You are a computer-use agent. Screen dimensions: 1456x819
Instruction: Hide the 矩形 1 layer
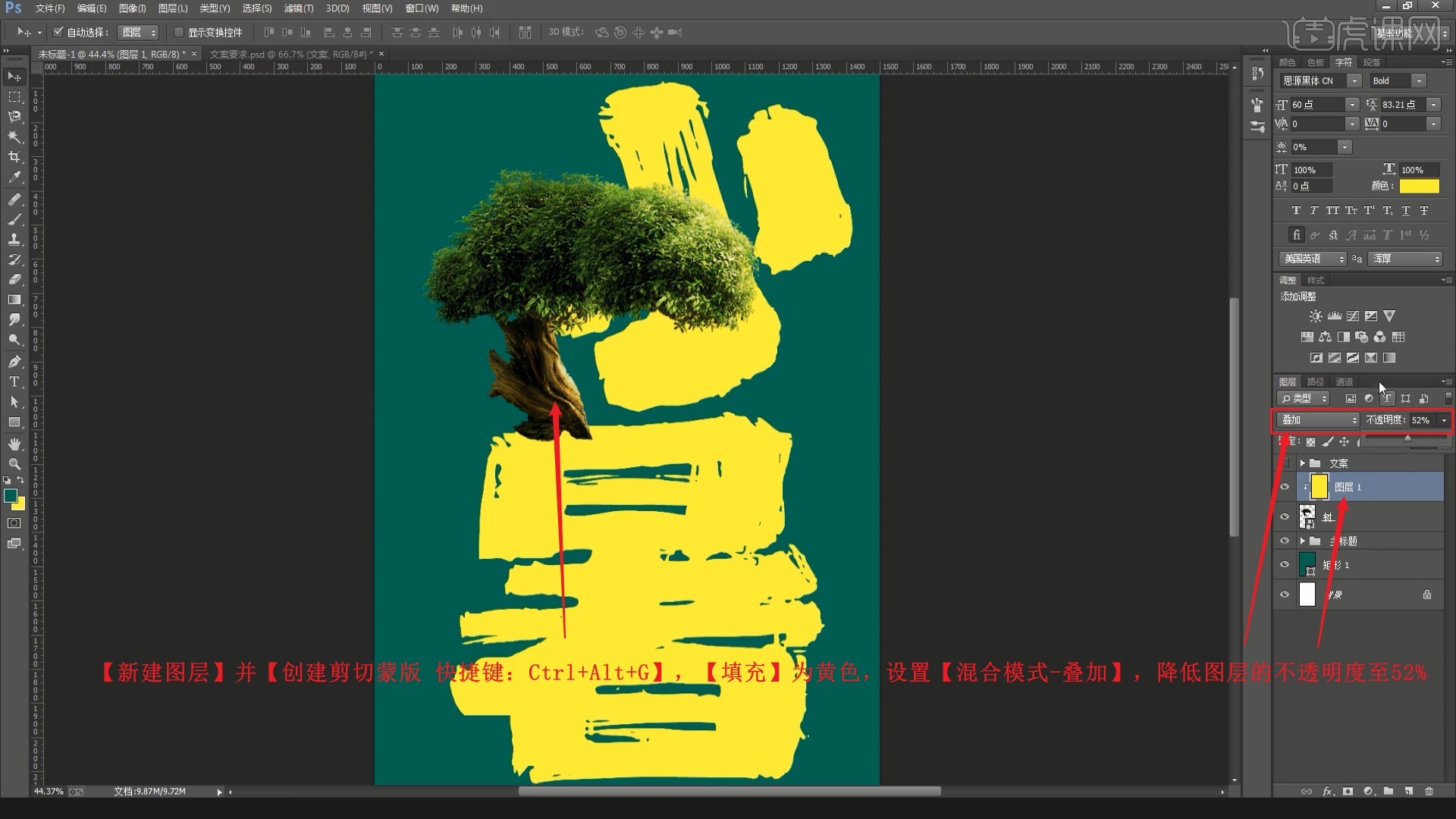pos(1285,564)
